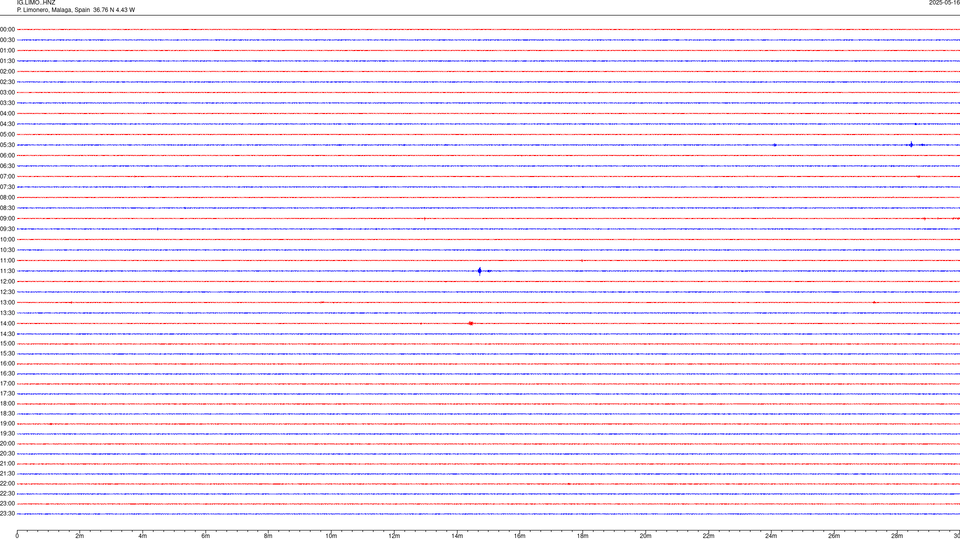Click the 6m tick label on the minutes axis
Screen dimensions: 960x540
(x=206, y=536)
